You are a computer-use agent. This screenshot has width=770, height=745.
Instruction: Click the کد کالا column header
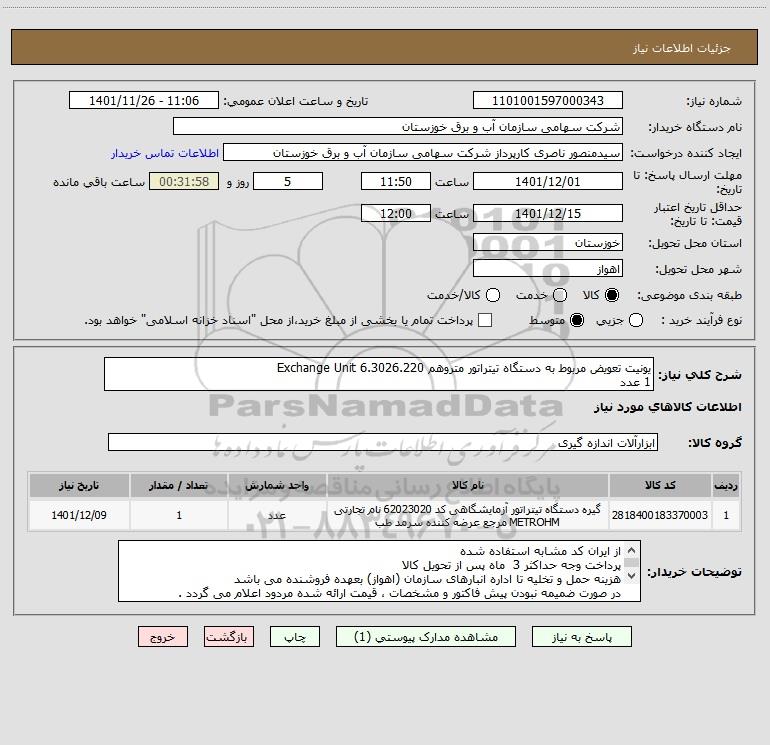pyautogui.click(x=660, y=485)
